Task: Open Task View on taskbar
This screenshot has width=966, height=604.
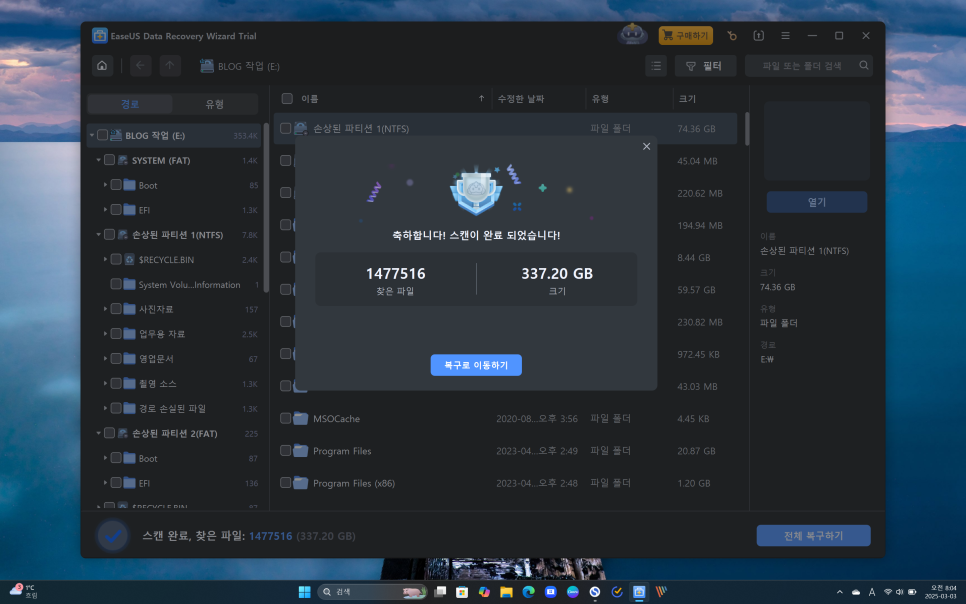Action: pyautogui.click(x=440, y=592)
